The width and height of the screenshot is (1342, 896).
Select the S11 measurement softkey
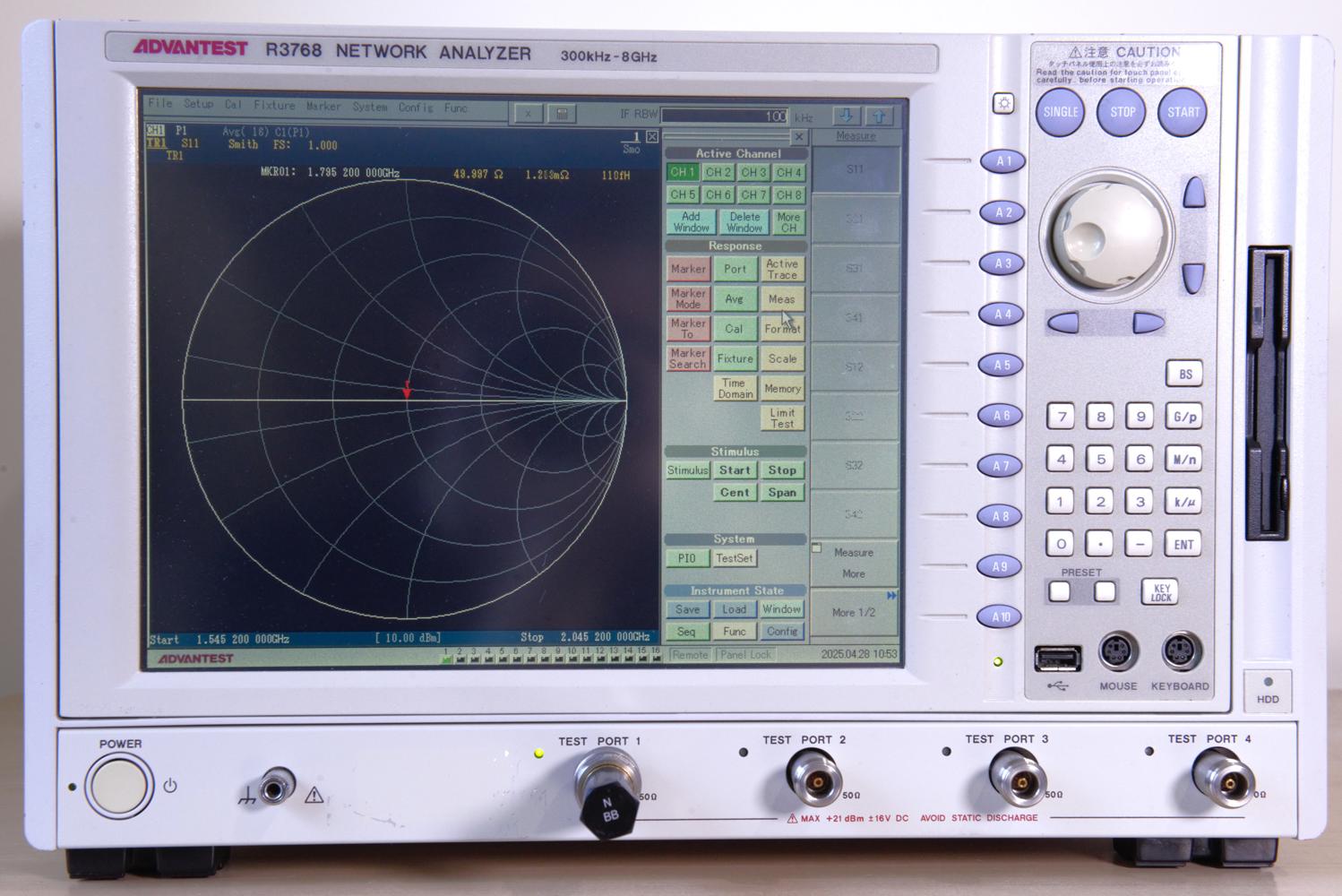click(855, 169)
